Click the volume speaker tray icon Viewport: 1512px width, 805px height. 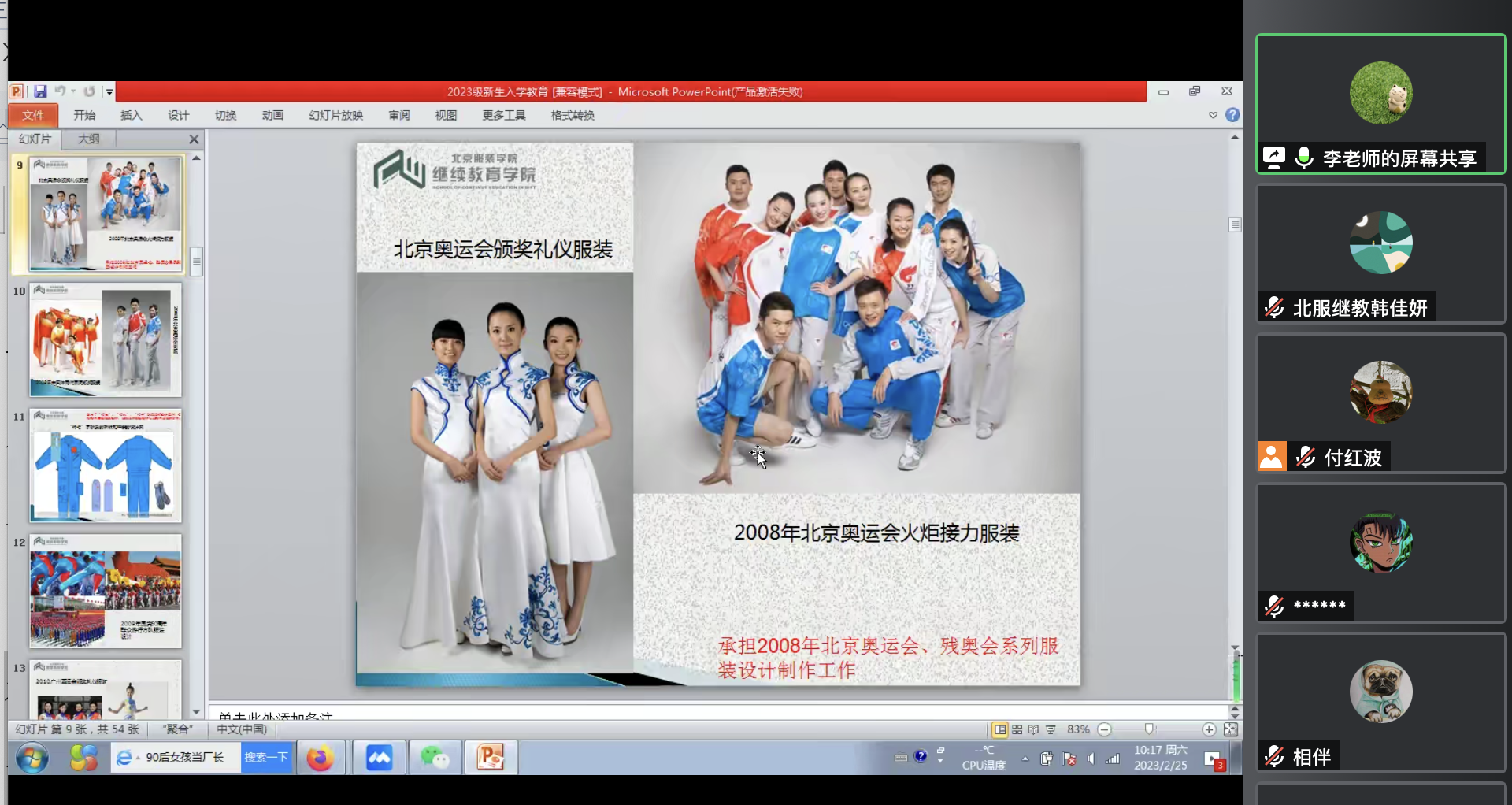[1091, 759]
